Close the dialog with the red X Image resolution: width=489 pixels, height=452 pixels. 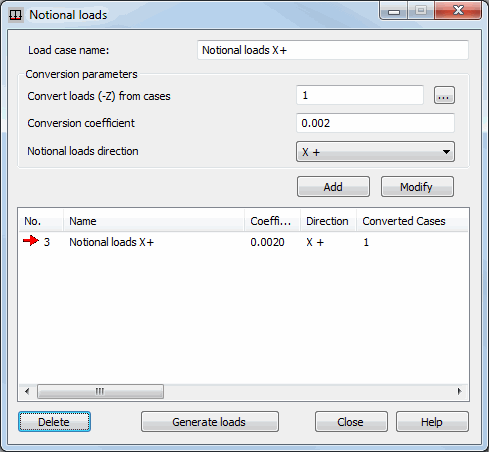coord(458,11)
